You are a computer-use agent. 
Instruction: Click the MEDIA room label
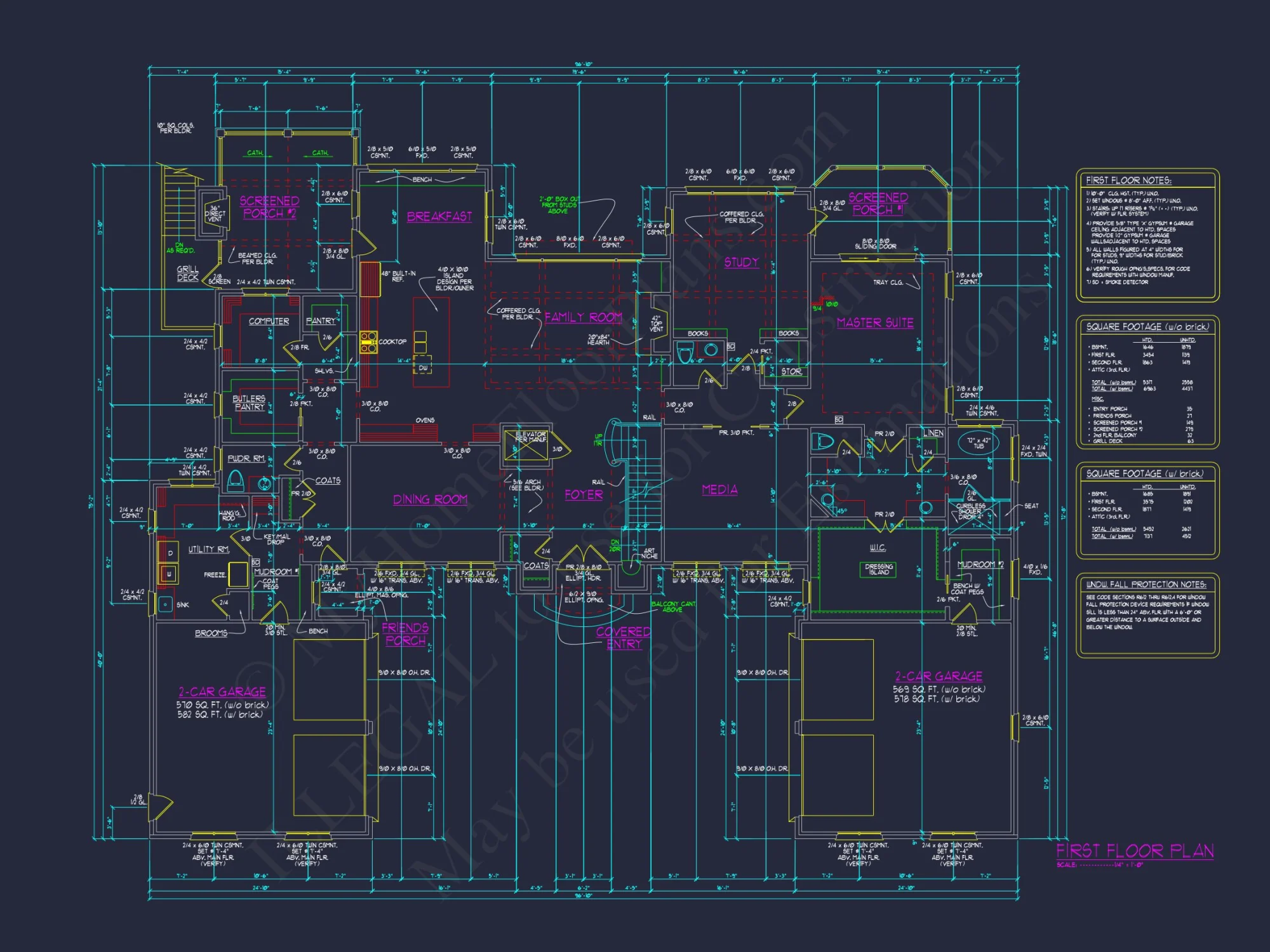719,489
